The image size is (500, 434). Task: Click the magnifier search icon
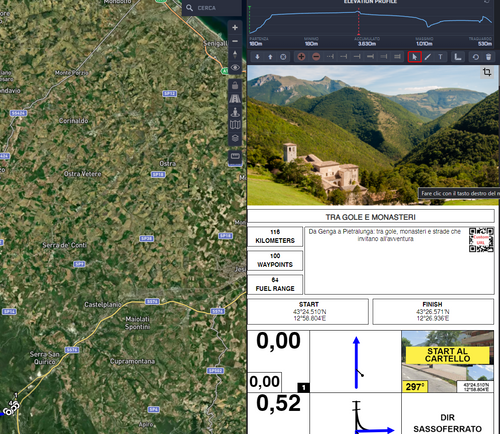click(x=189, y=8)
